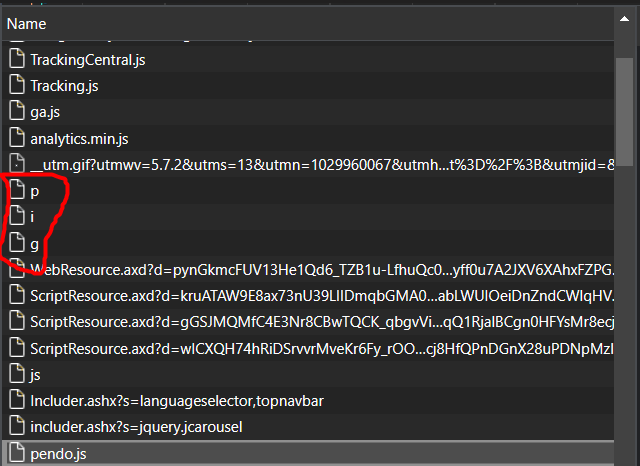
Task: Click the file icon for ga.js
Action: (15, 111)
